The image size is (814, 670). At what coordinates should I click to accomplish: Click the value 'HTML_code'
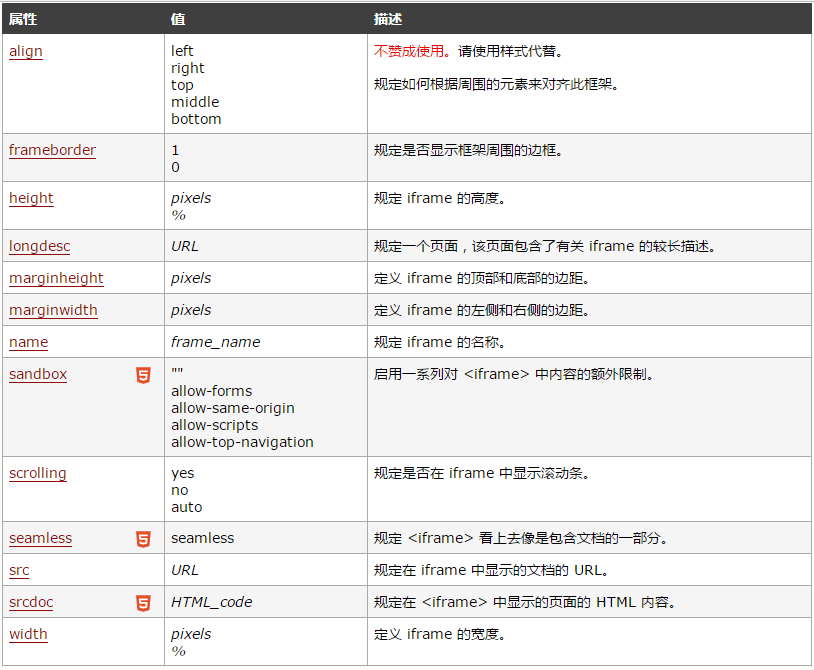pyautogui.click(x=212, y=603)
